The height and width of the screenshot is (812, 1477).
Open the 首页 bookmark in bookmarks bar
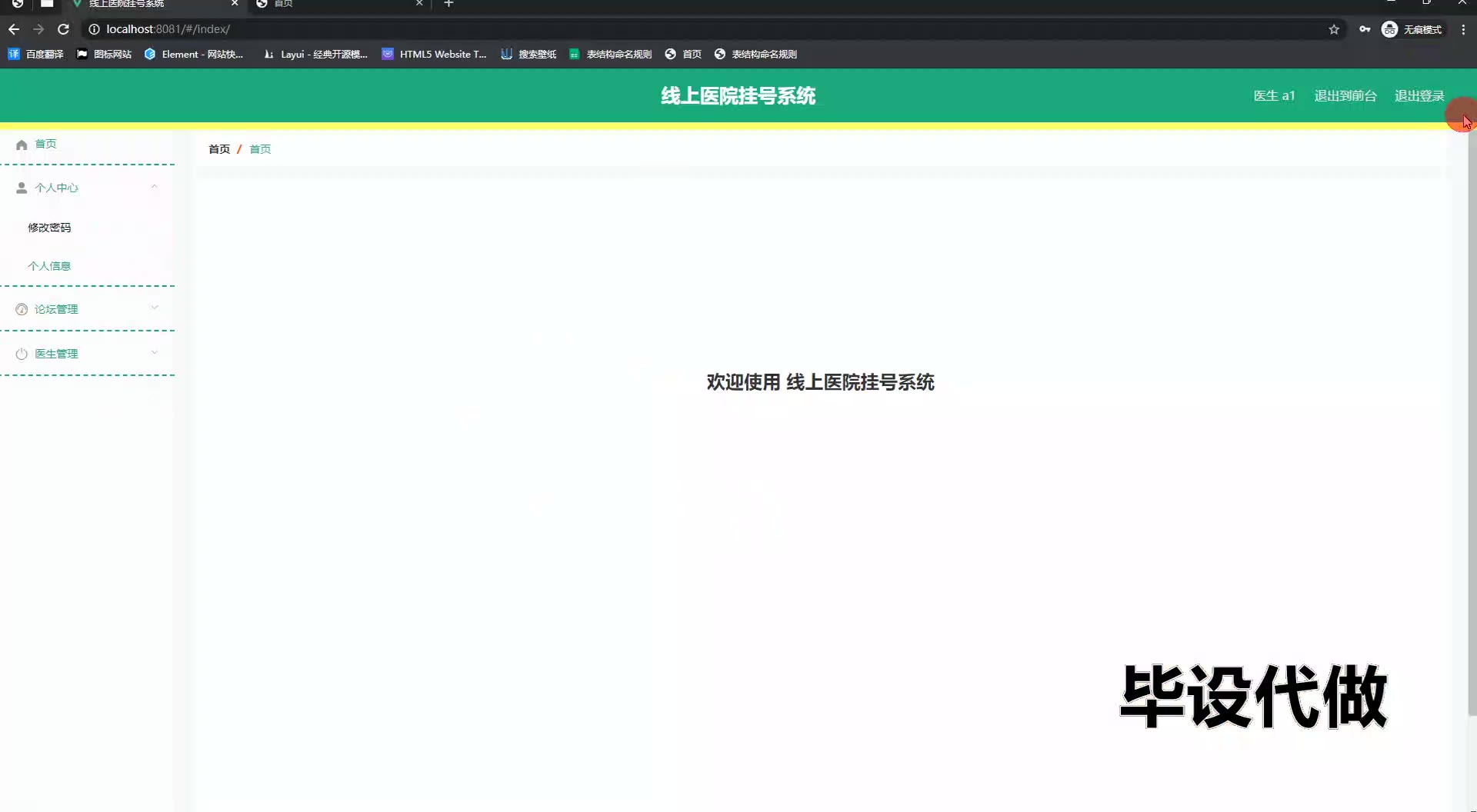[x=683, y=54]
